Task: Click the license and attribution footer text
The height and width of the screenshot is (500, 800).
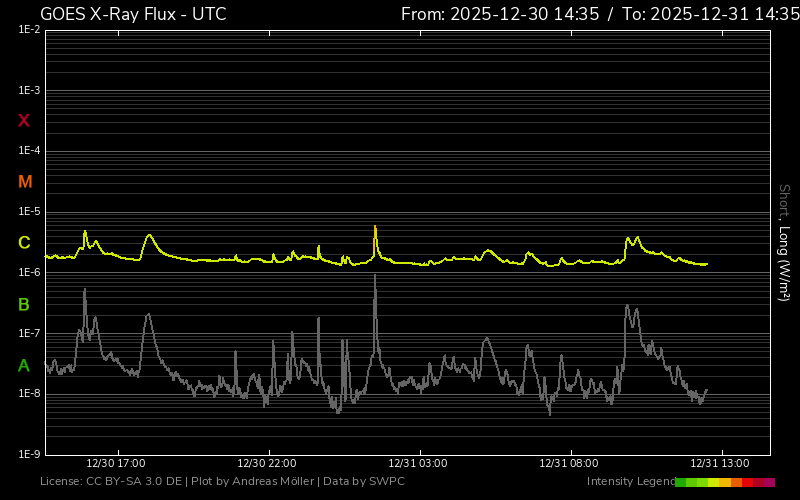Action: tap(222, 482)
